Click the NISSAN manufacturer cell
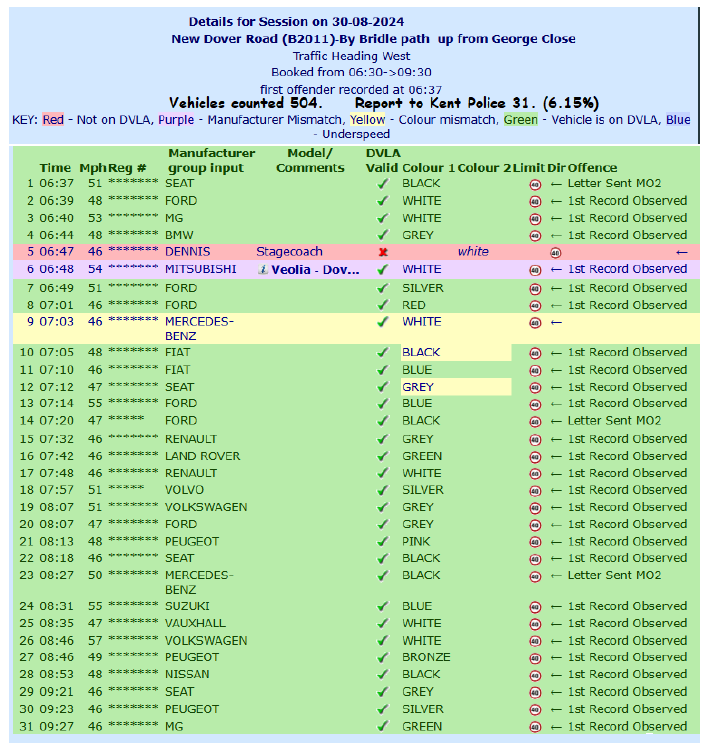Screen dimensions: 708x750 point(187,674)
